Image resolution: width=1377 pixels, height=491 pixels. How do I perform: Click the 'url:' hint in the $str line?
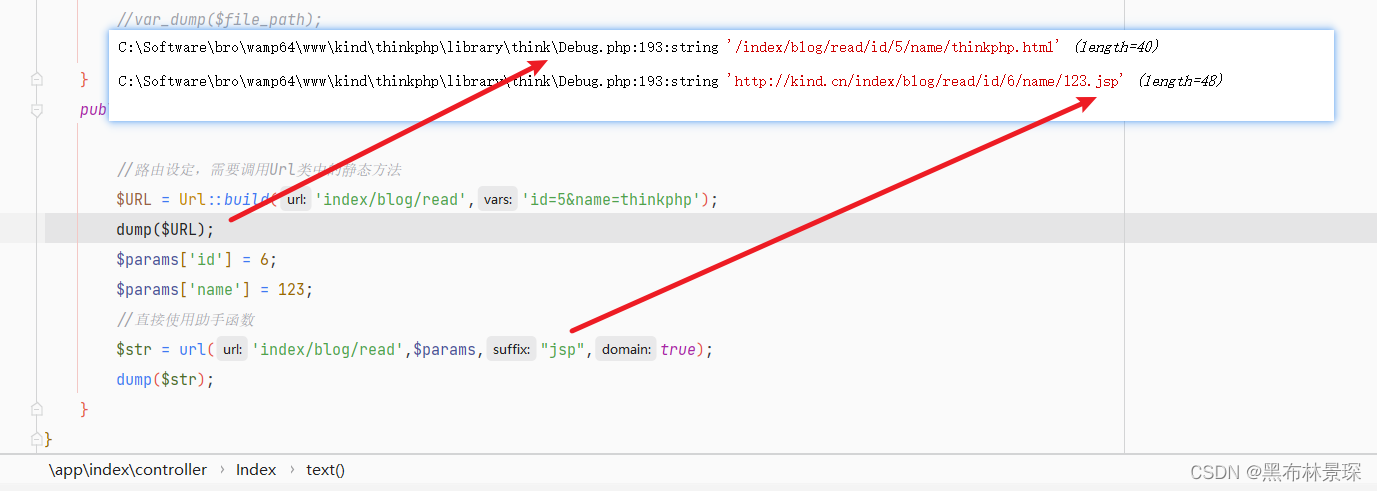click(232, 350)
